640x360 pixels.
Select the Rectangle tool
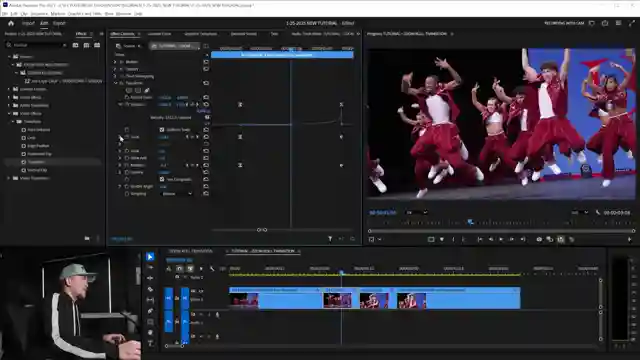coord(150,322)
